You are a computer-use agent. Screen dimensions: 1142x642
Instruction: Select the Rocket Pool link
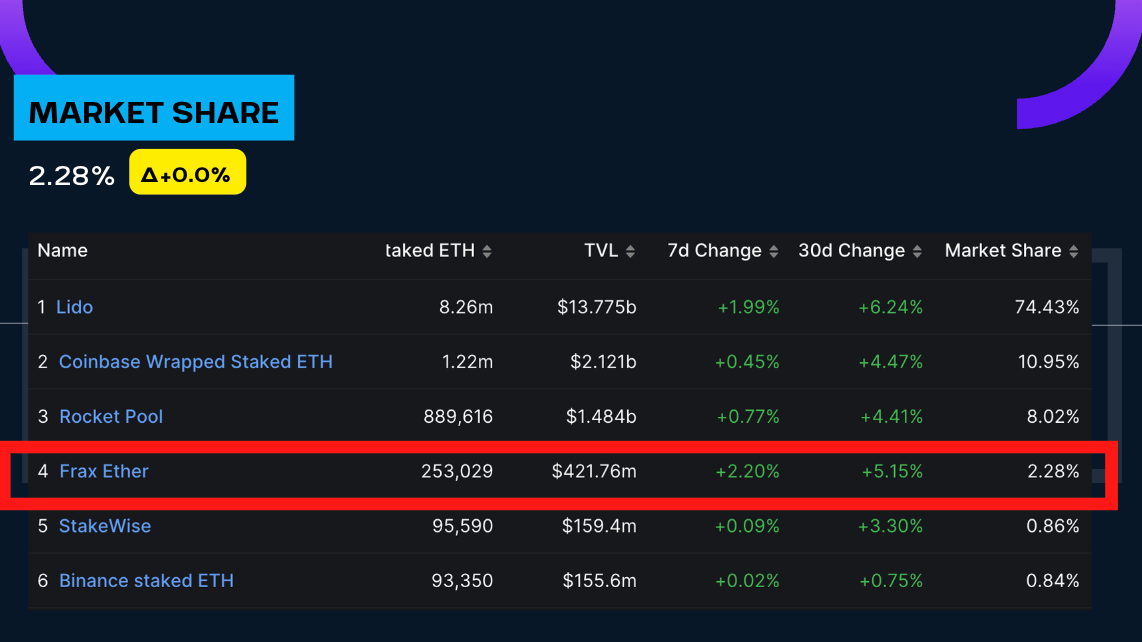(111, 417)
